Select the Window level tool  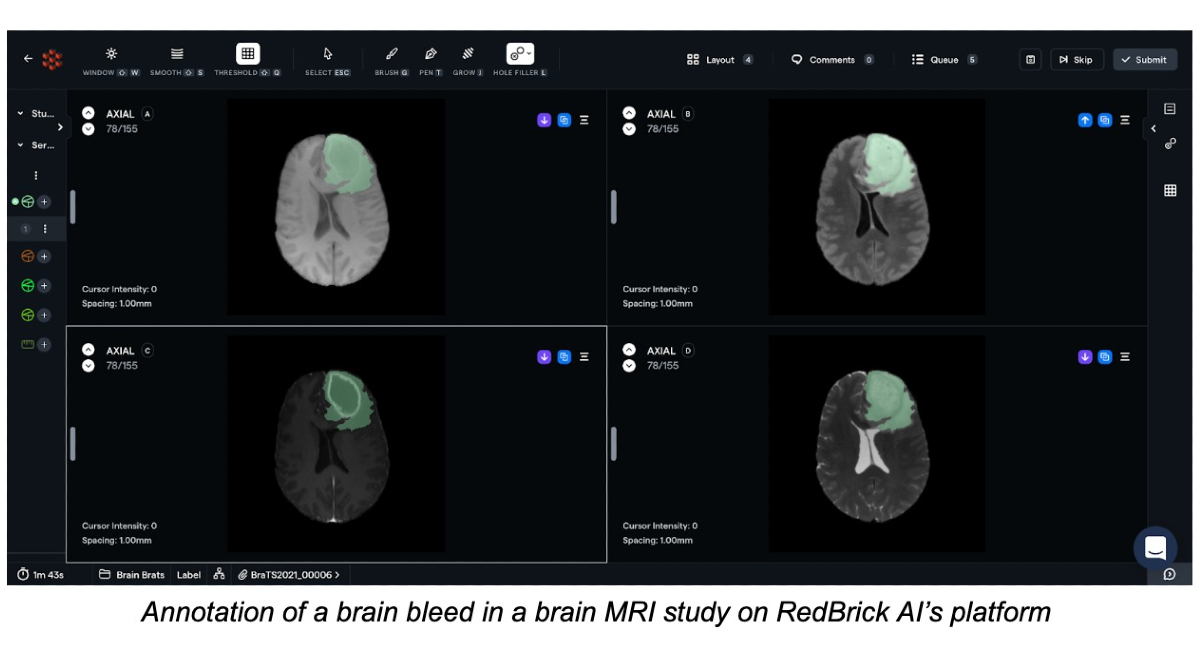[111, 59]
